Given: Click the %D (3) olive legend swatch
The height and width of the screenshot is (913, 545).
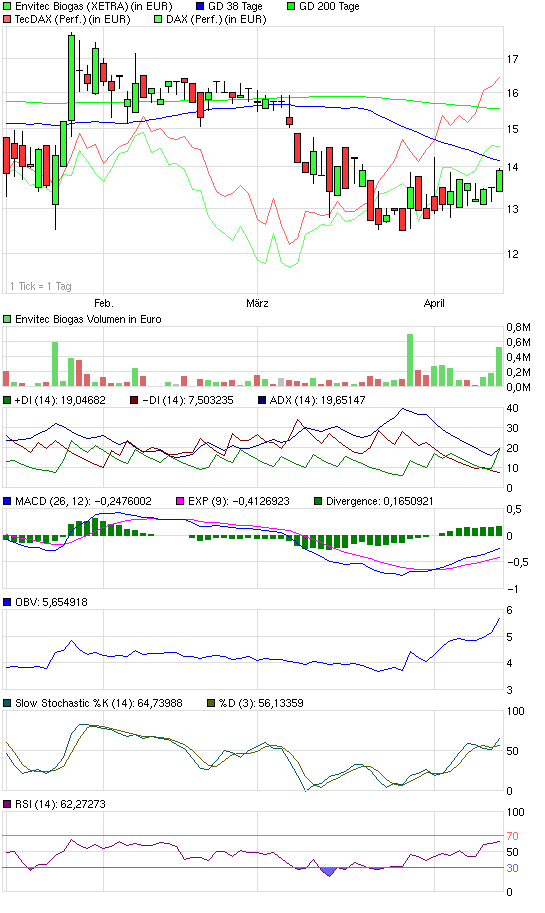Looking at the screenshot, I should coord(211,703).
